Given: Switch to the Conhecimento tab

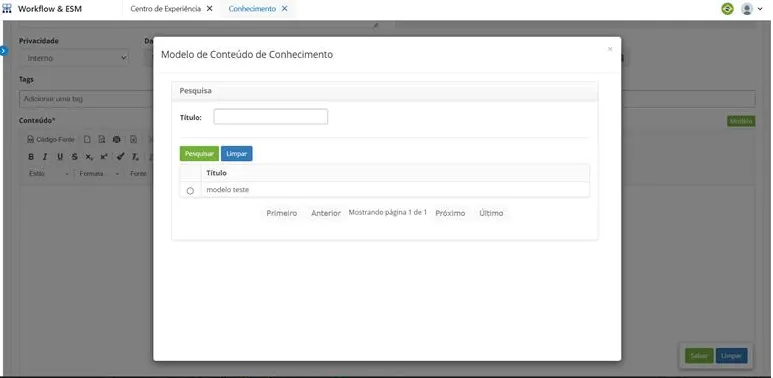Looking at the screenshot, I should (x=252, y=9).
